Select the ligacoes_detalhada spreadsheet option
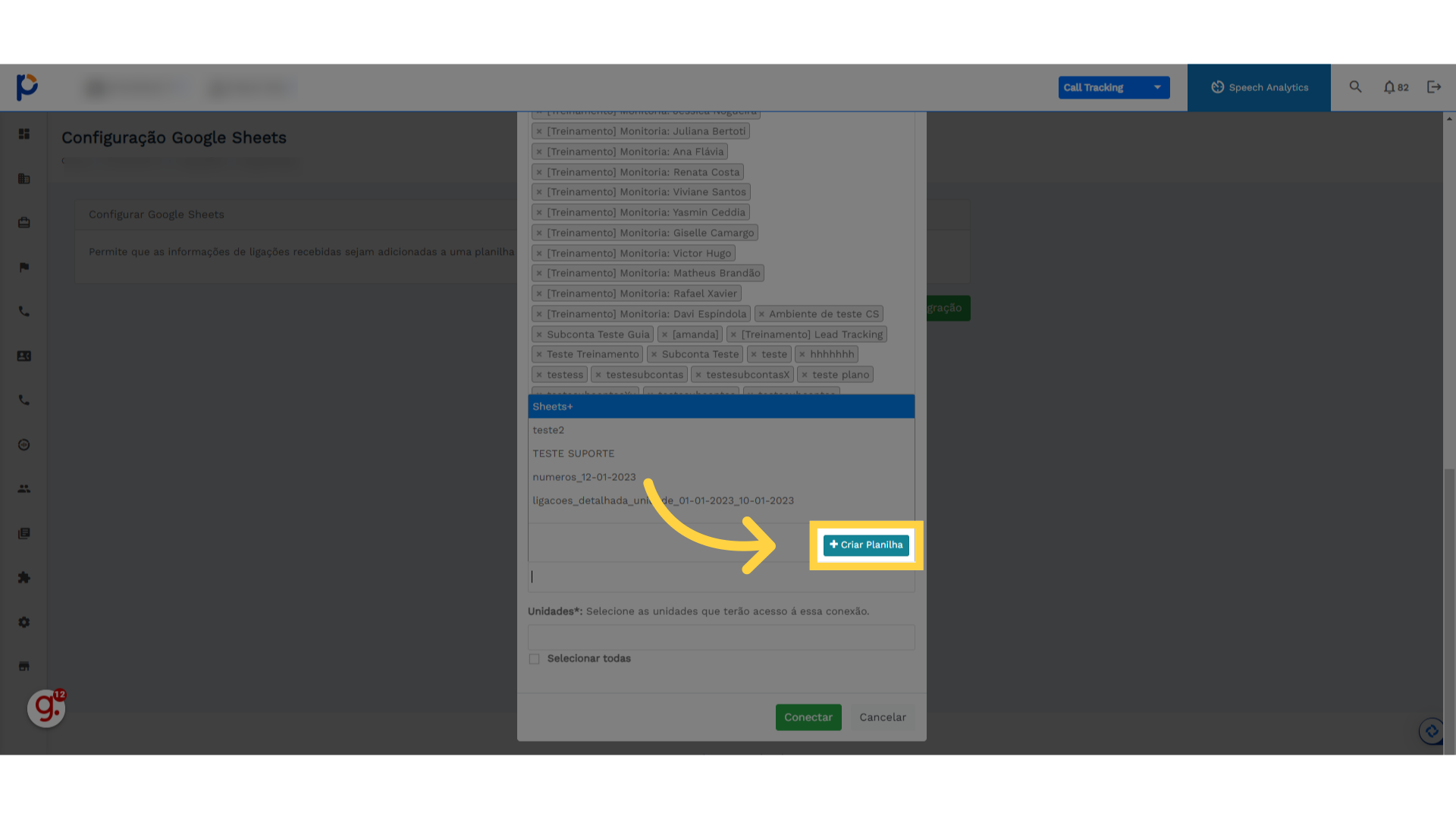 click(x=721, y=500)
